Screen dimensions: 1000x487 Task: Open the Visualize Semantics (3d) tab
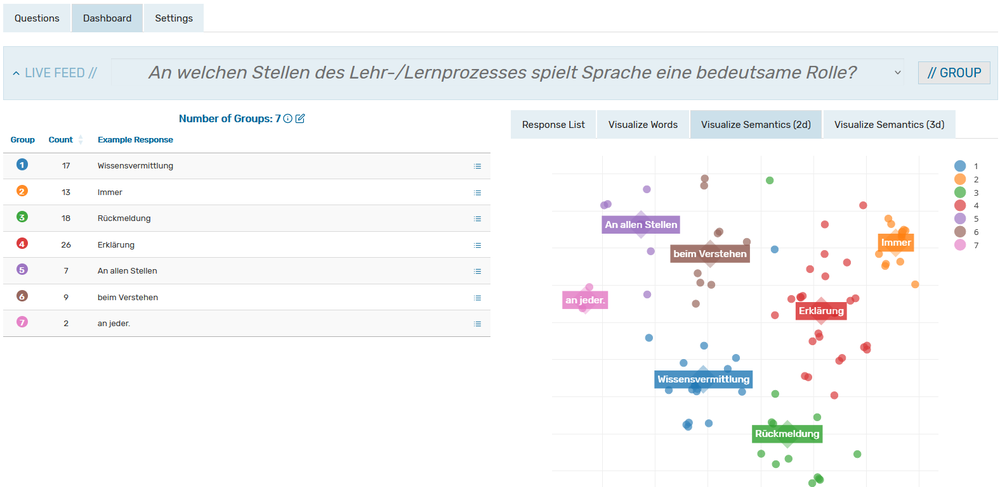tap(889, 125)
